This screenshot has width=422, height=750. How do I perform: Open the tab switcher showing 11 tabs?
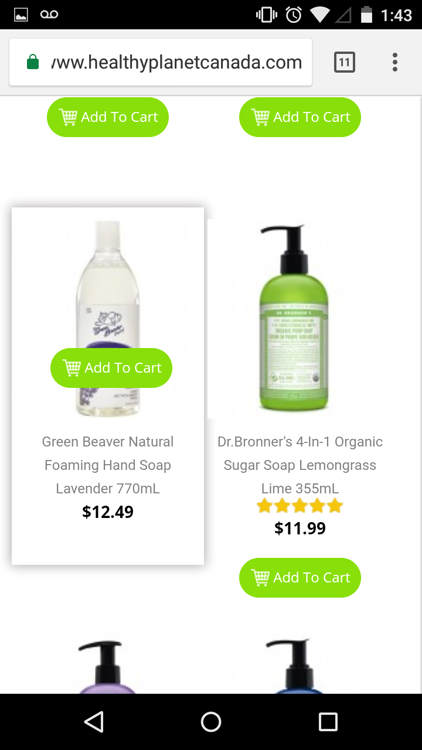344,62
